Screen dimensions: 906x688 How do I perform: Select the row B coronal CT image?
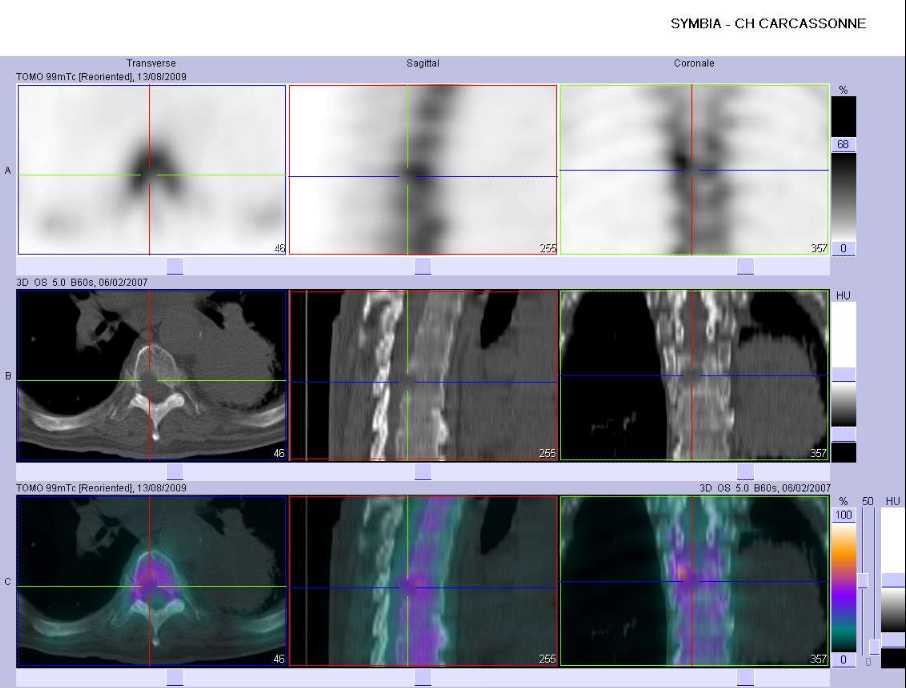pos(694,375)
